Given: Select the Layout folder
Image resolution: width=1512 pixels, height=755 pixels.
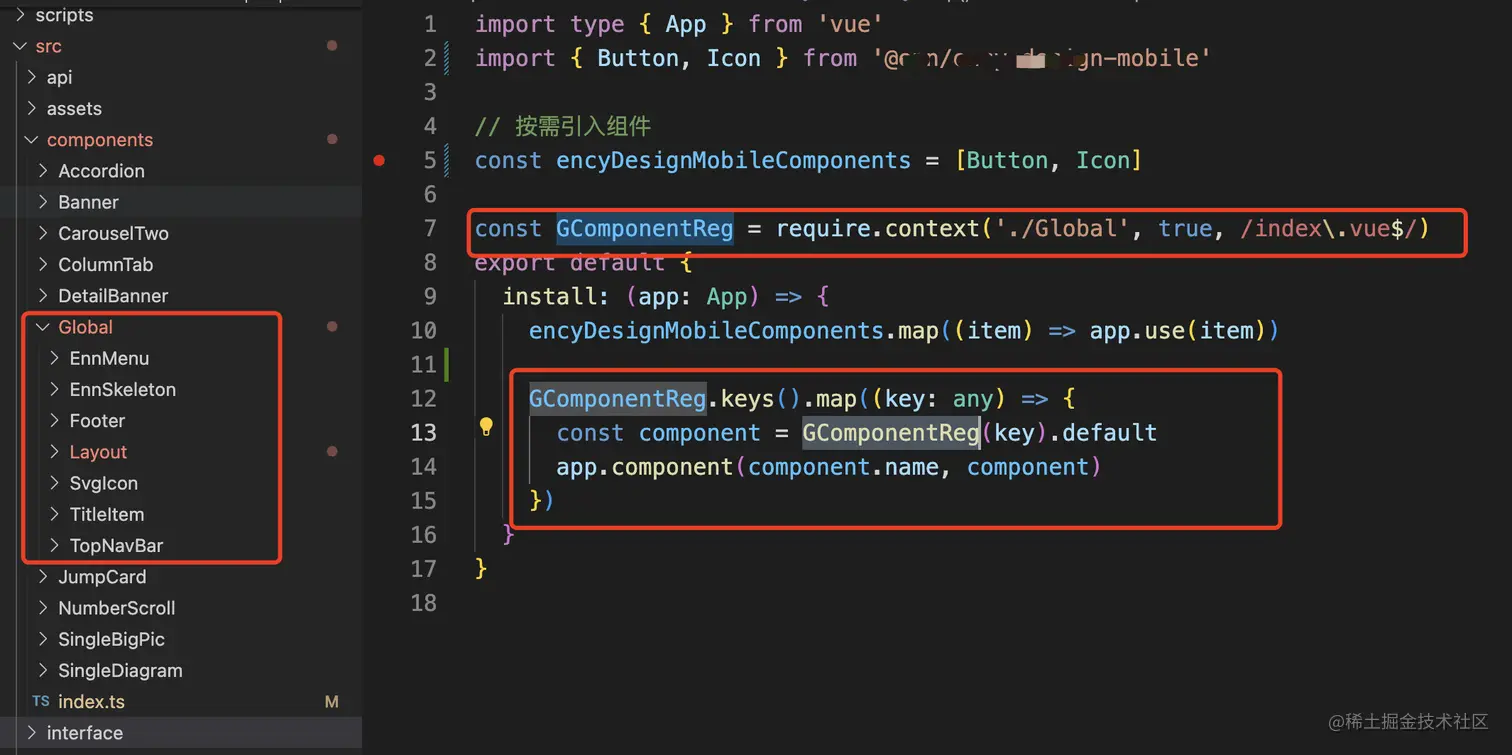Looking at the screenshot, I should click(98, 452).
